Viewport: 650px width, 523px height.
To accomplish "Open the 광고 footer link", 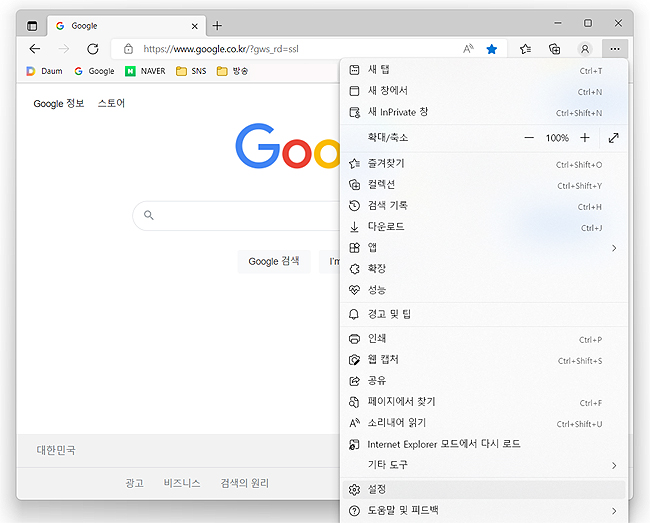I will pos(135,483).
